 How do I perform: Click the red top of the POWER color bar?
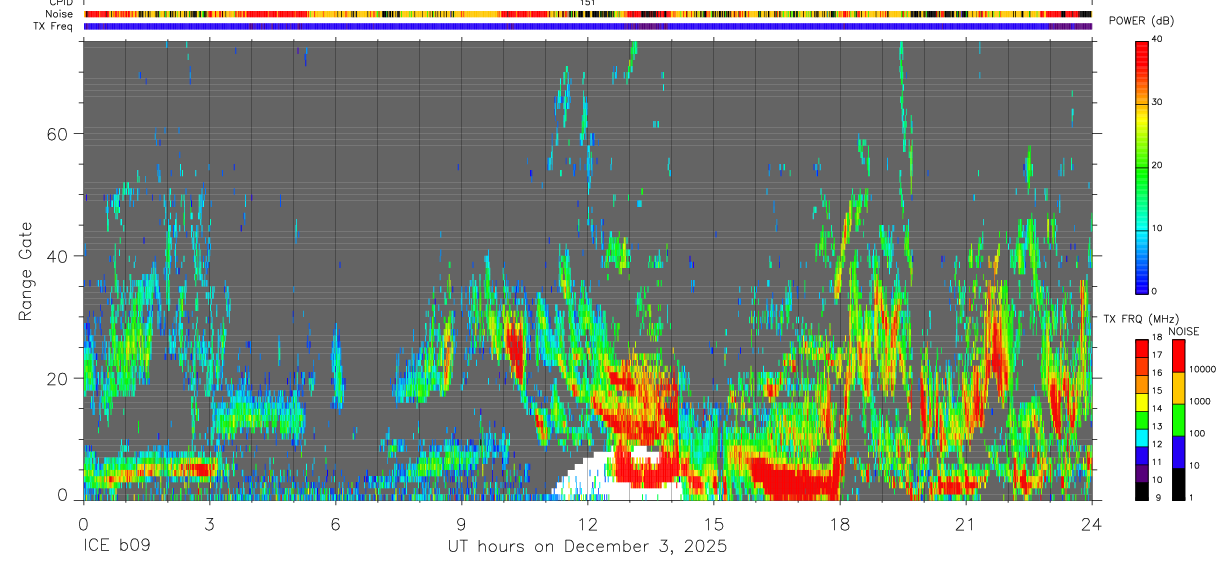tap(1141, 55)
